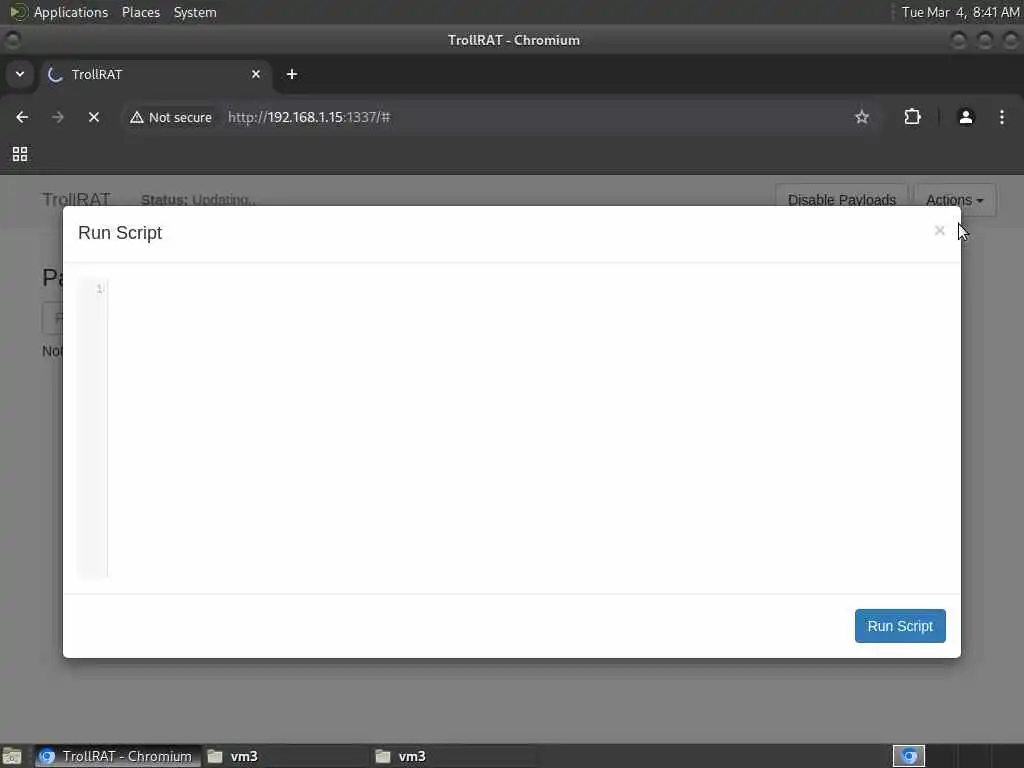Close the Run Script dialog with X
The width and height of the screenshot is (1024, 768).
(939, 231)
